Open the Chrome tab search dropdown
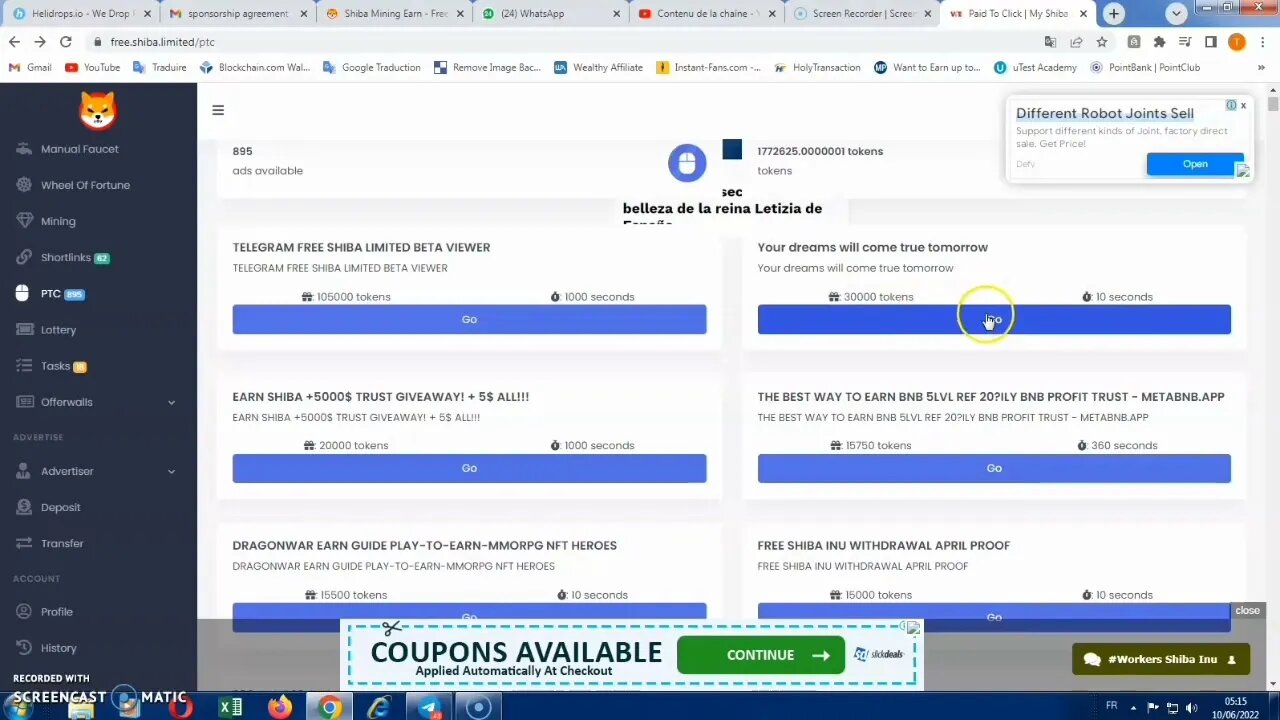This screenshot has width=1280, height=720. click(x=1176, y=14)
